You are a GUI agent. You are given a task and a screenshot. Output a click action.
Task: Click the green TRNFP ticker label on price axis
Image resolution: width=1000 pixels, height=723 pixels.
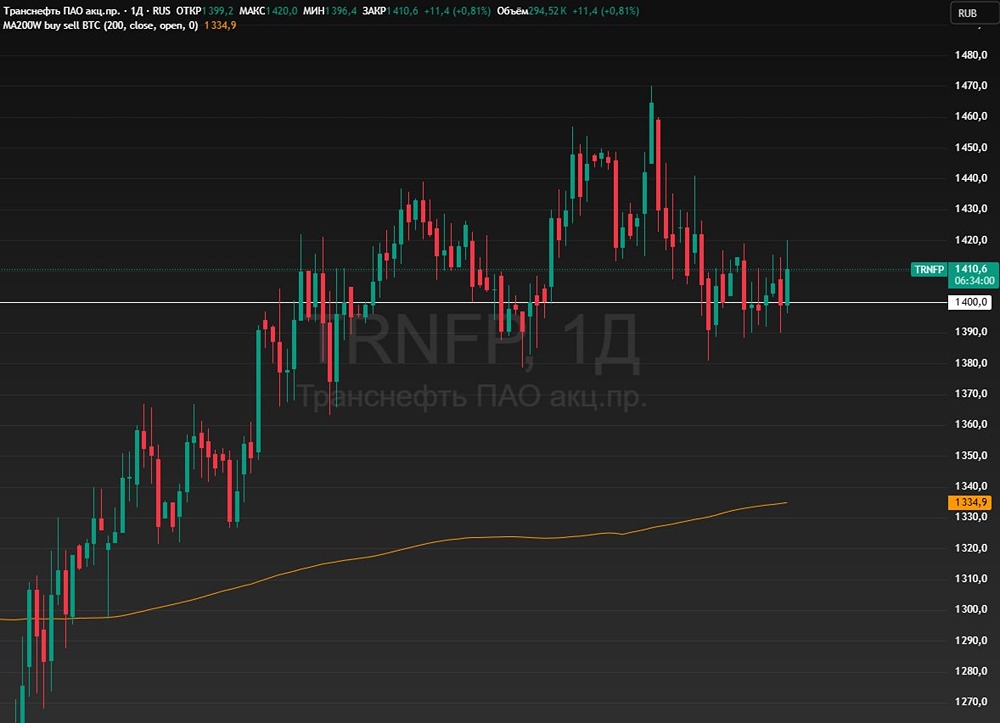tap(929, 270)
